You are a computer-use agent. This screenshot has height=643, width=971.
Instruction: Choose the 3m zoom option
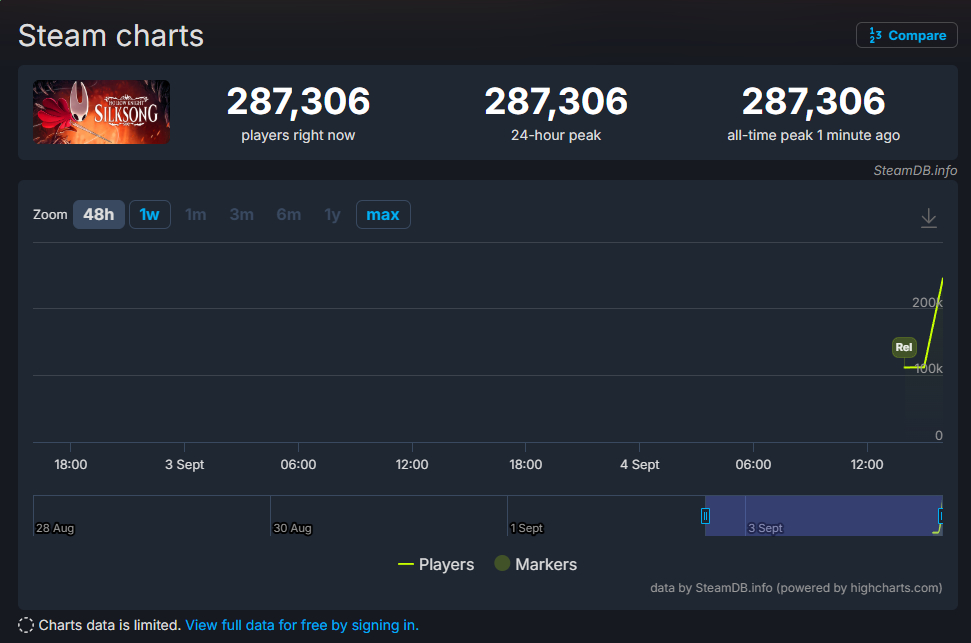tap(242, 214)
